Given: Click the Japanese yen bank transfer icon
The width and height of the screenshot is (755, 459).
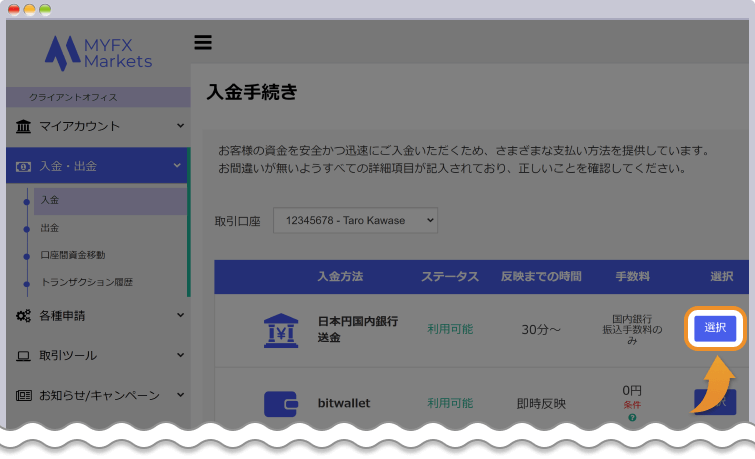Looking at the screenshot, I should 281,330.
